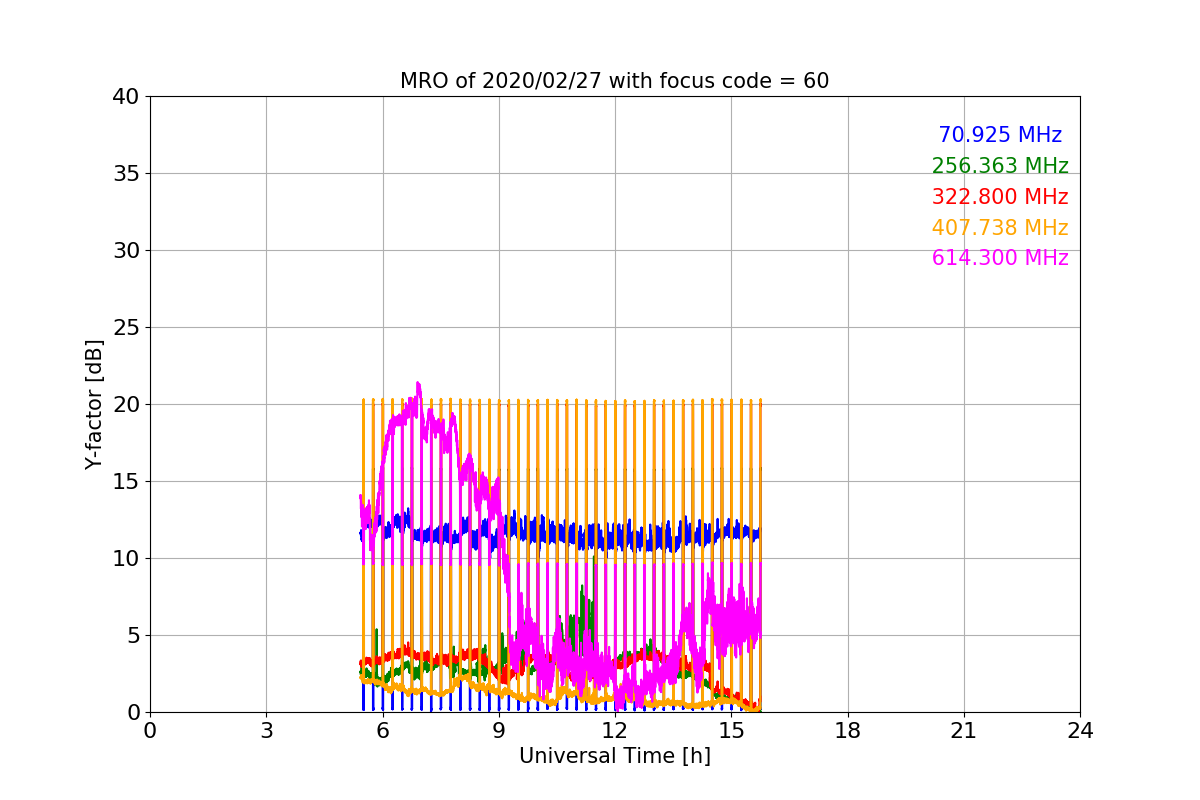Click the 'Universal Time [h]' axis label
The width and height of the screenshot is (1200, 800).
pyautogui.click(x=614, y=756)
